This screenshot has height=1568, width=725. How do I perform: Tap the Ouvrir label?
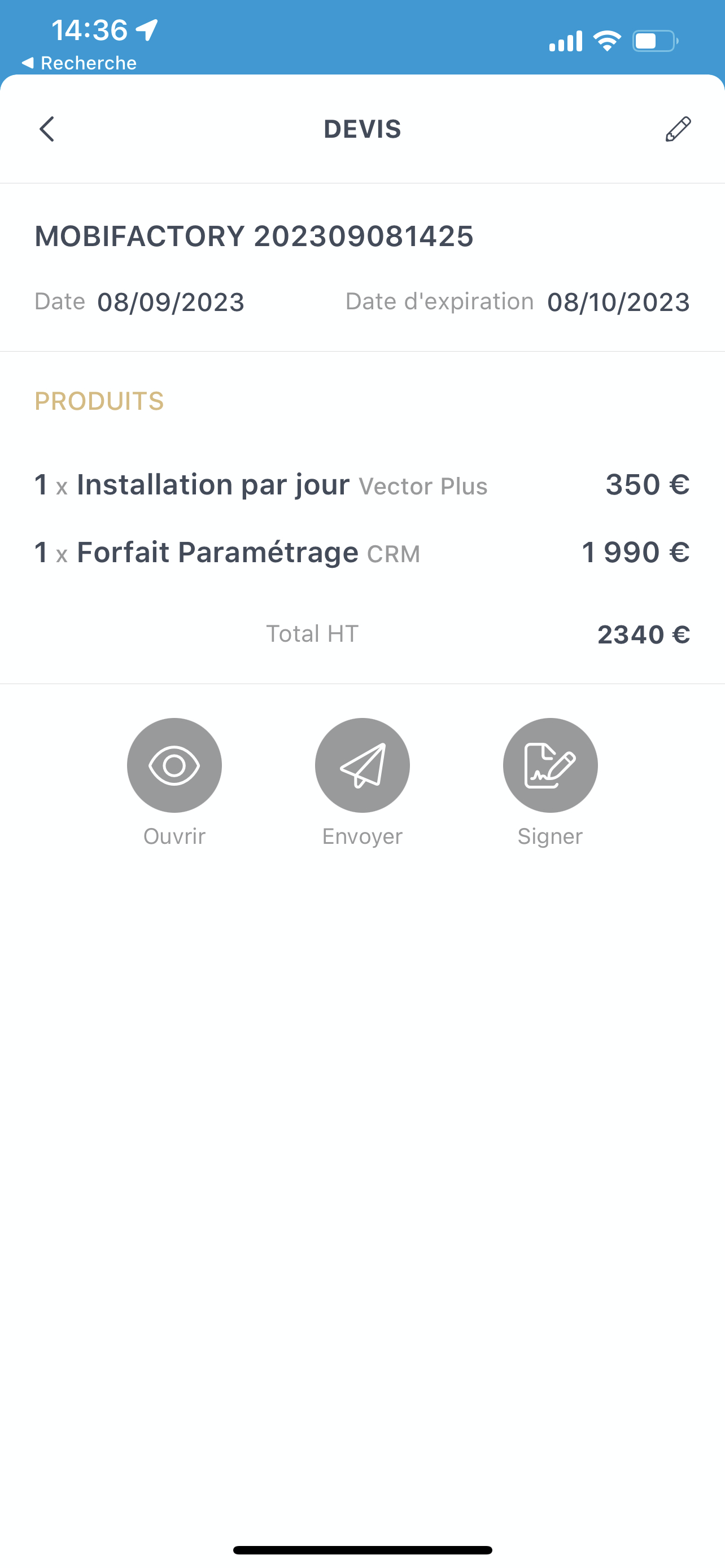[174, 836]
